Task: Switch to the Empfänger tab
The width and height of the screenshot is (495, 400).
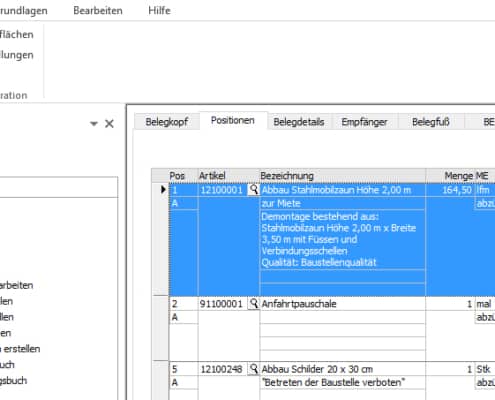Action: (x=364, y=122)
